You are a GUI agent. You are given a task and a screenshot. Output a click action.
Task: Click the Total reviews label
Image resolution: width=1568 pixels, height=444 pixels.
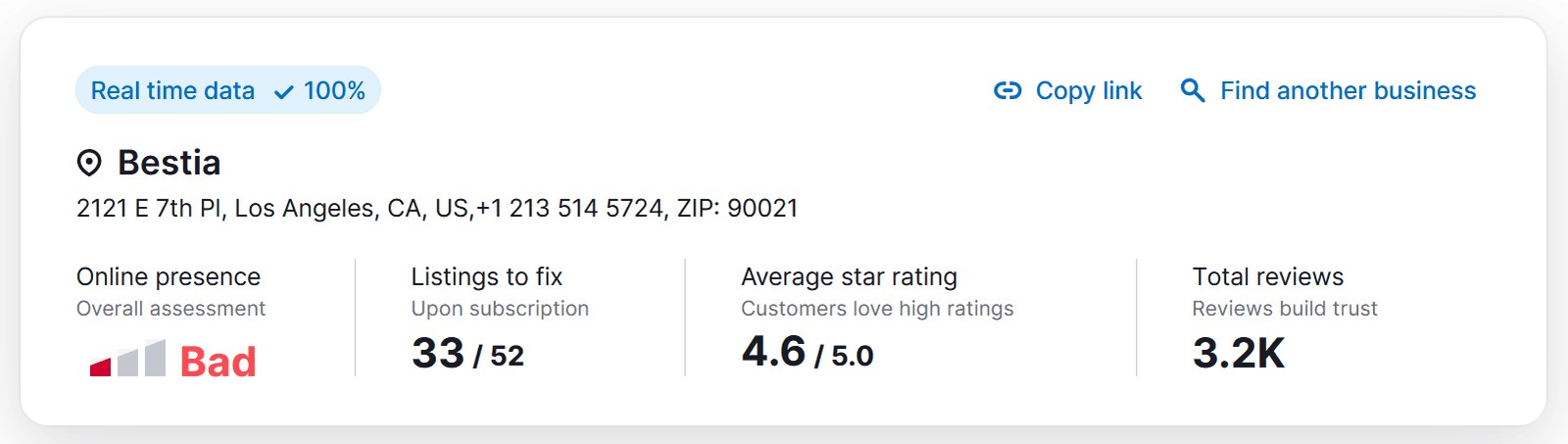(1267, 277)
